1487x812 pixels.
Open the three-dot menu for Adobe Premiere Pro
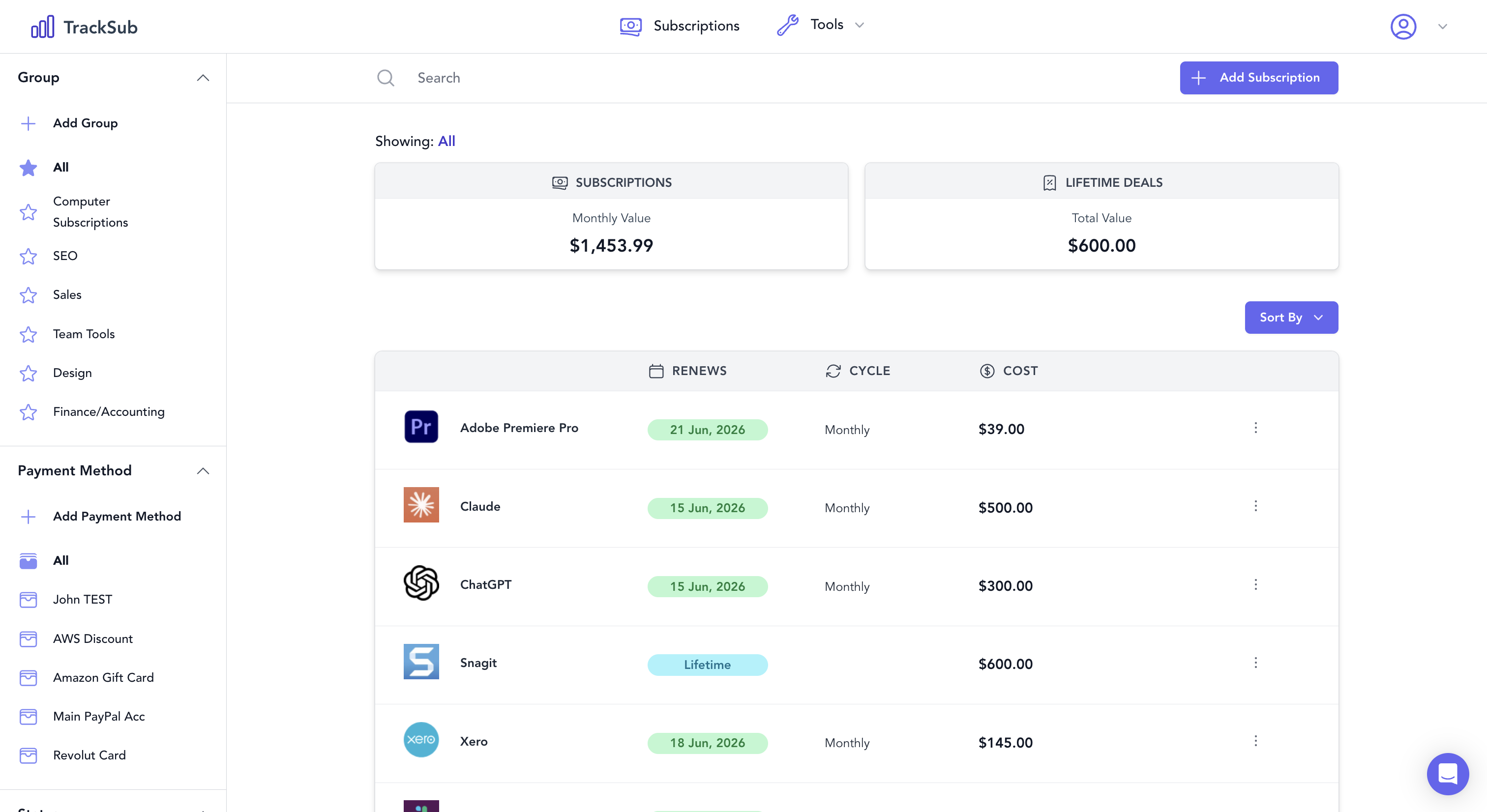1255,428
